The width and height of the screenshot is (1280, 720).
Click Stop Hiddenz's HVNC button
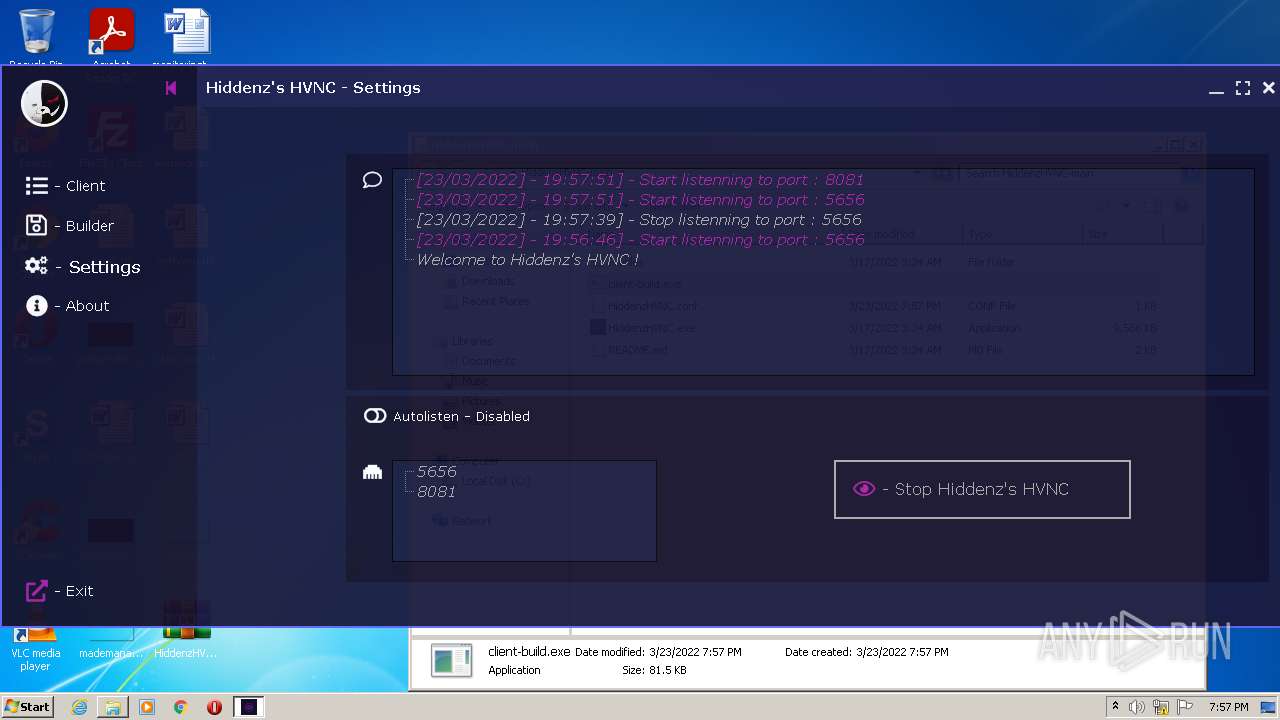pos(982,489)
